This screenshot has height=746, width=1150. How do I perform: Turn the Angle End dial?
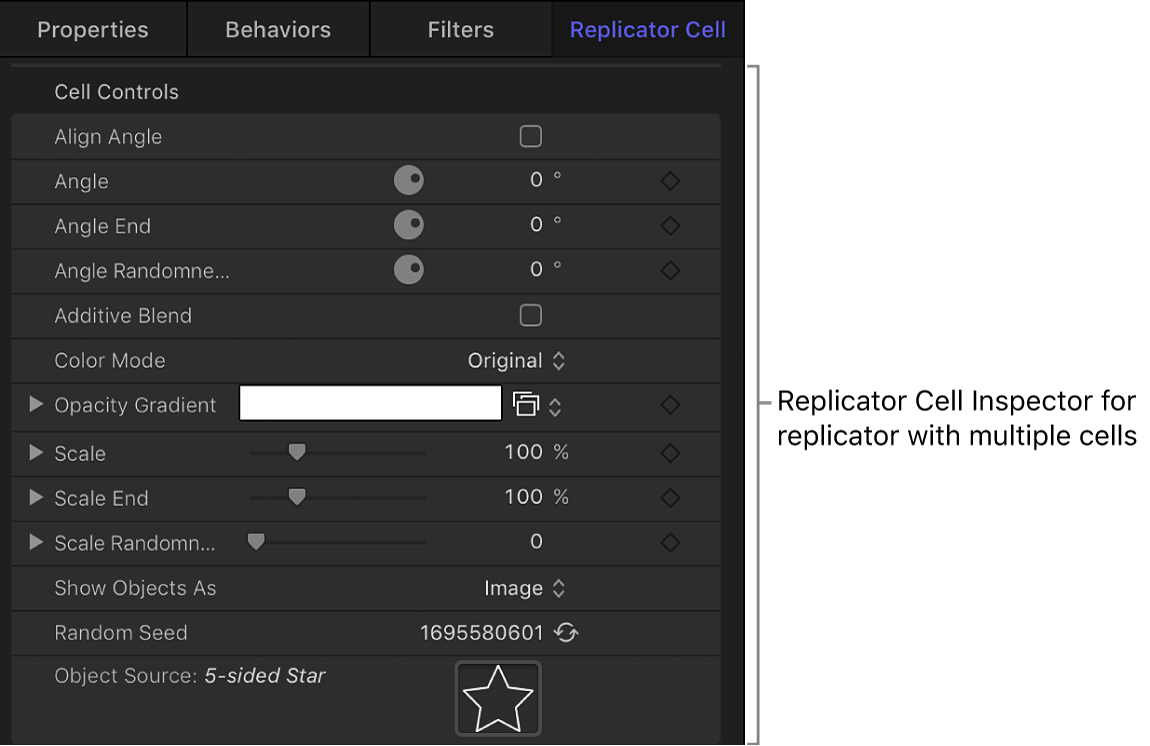click(409, 225)
